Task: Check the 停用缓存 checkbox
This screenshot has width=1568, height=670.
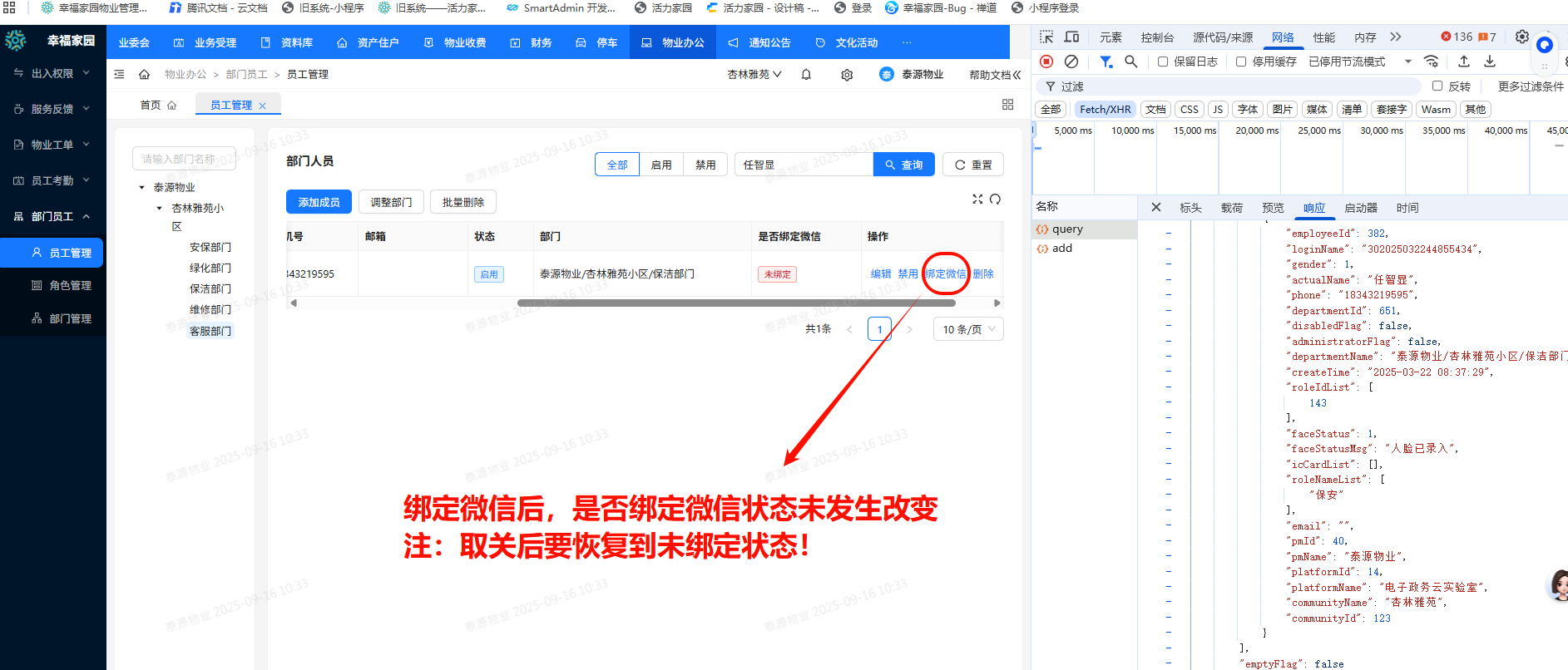Action: click(1241, 62)
